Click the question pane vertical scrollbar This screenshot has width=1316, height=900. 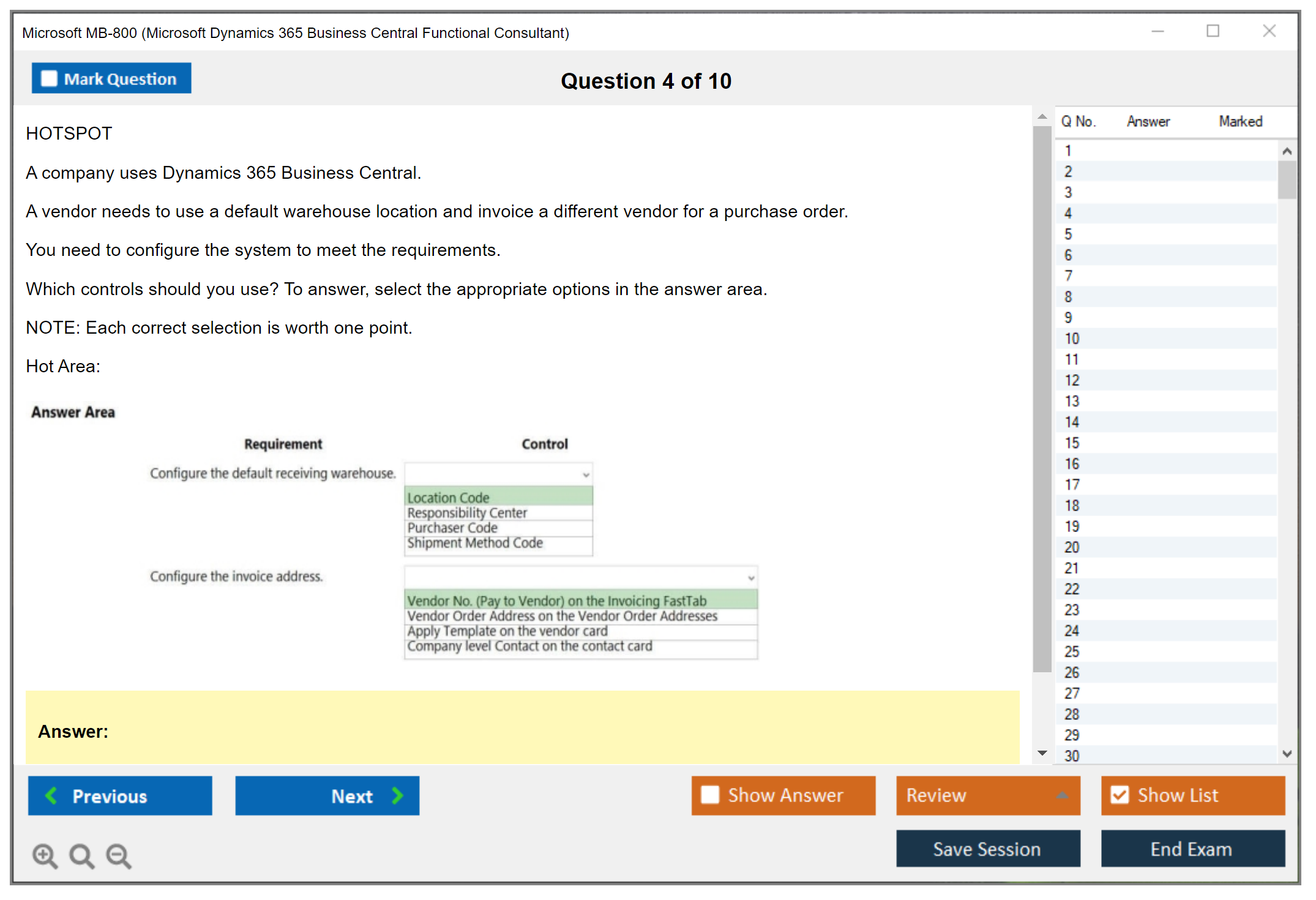tap(1042, 398)
